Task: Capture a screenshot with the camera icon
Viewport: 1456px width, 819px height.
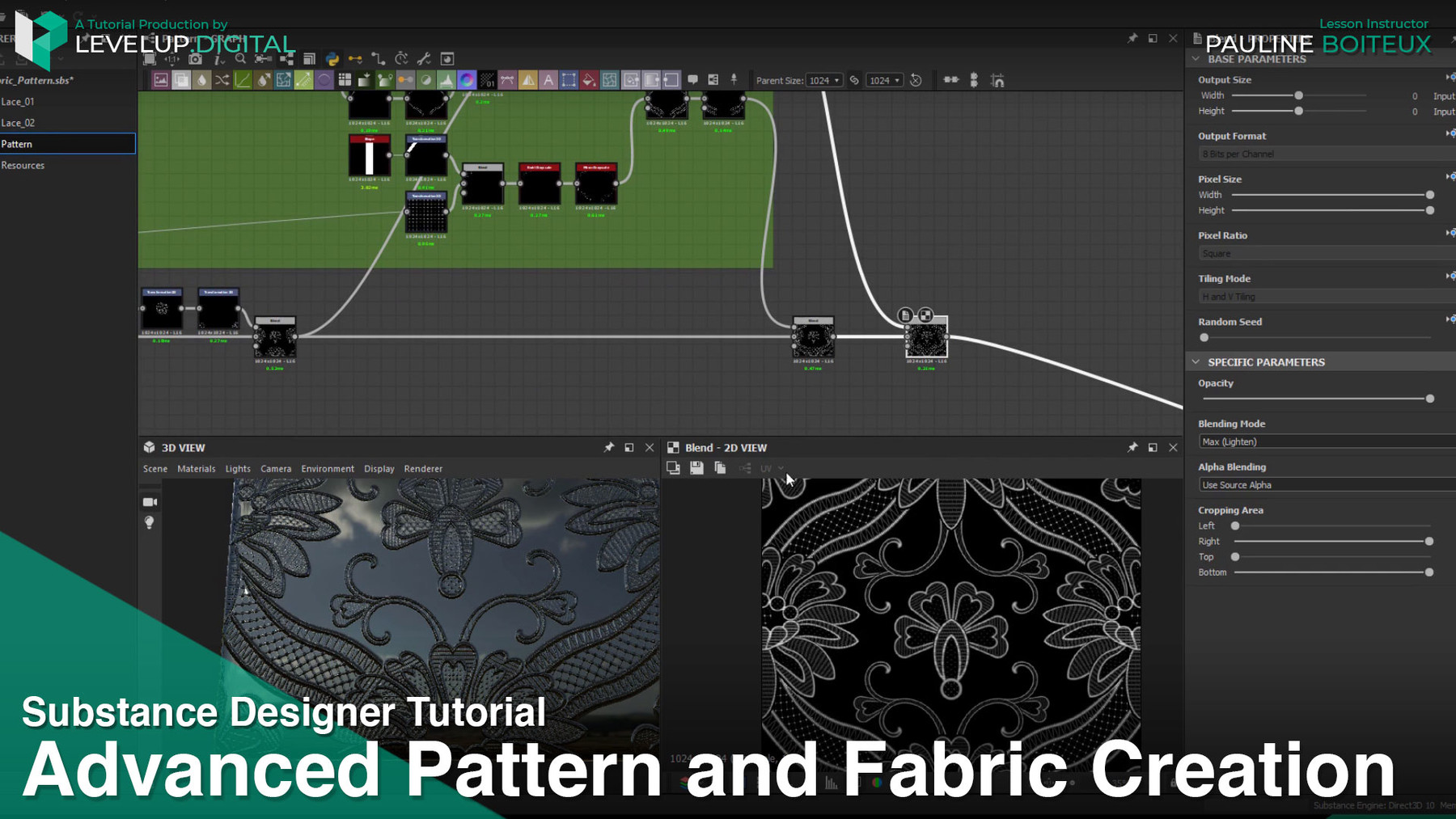Action: 195,58
